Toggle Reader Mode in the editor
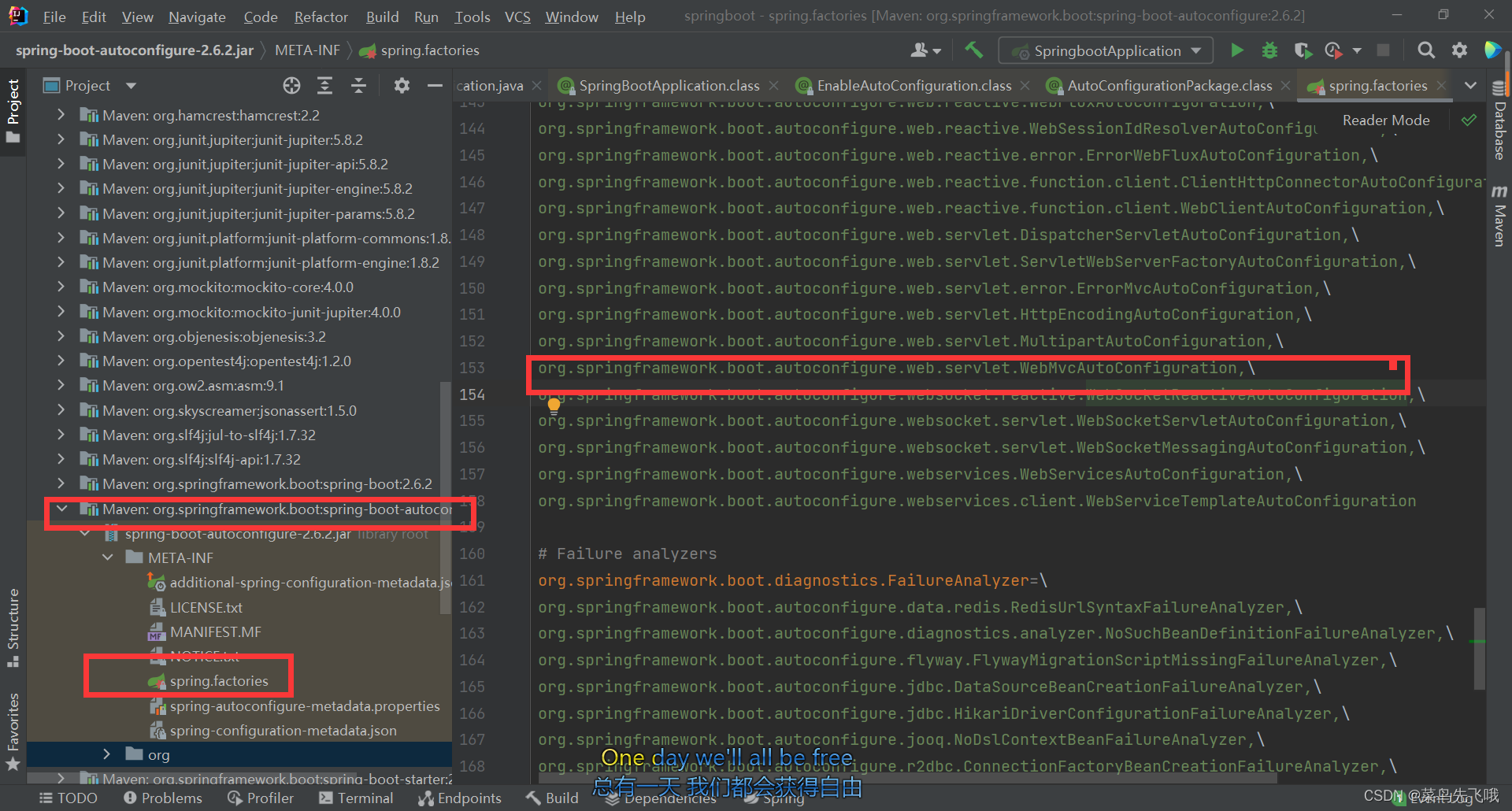The image size is (1512, 811). pos(1386,120)
